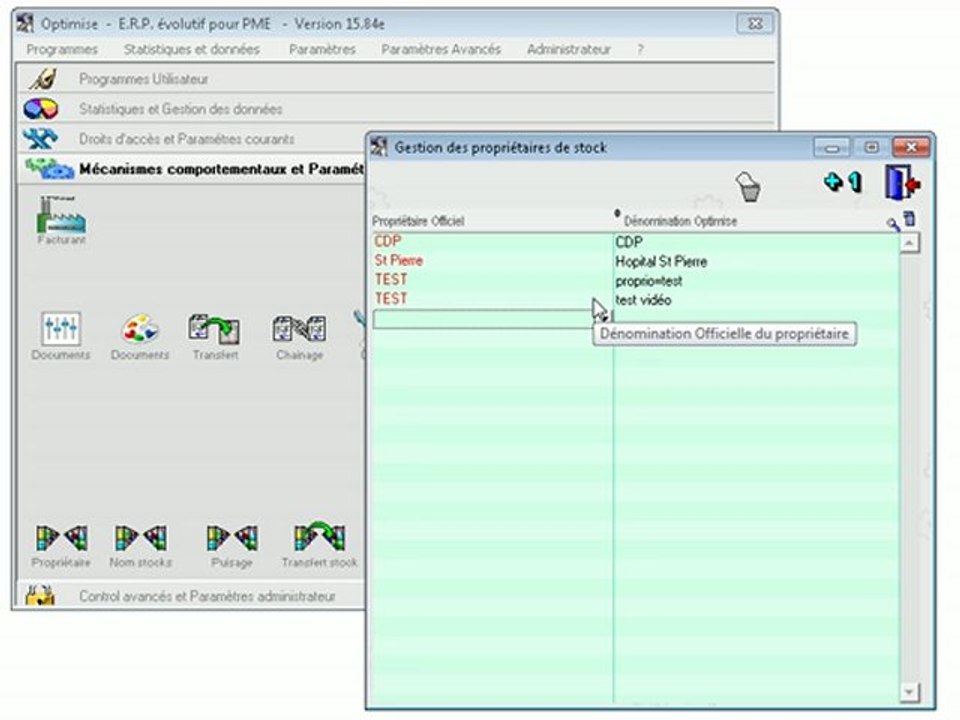This screenshot has width=960, height=720.
Task: Click the padlock administrator icon
Action: coord(40,595)
